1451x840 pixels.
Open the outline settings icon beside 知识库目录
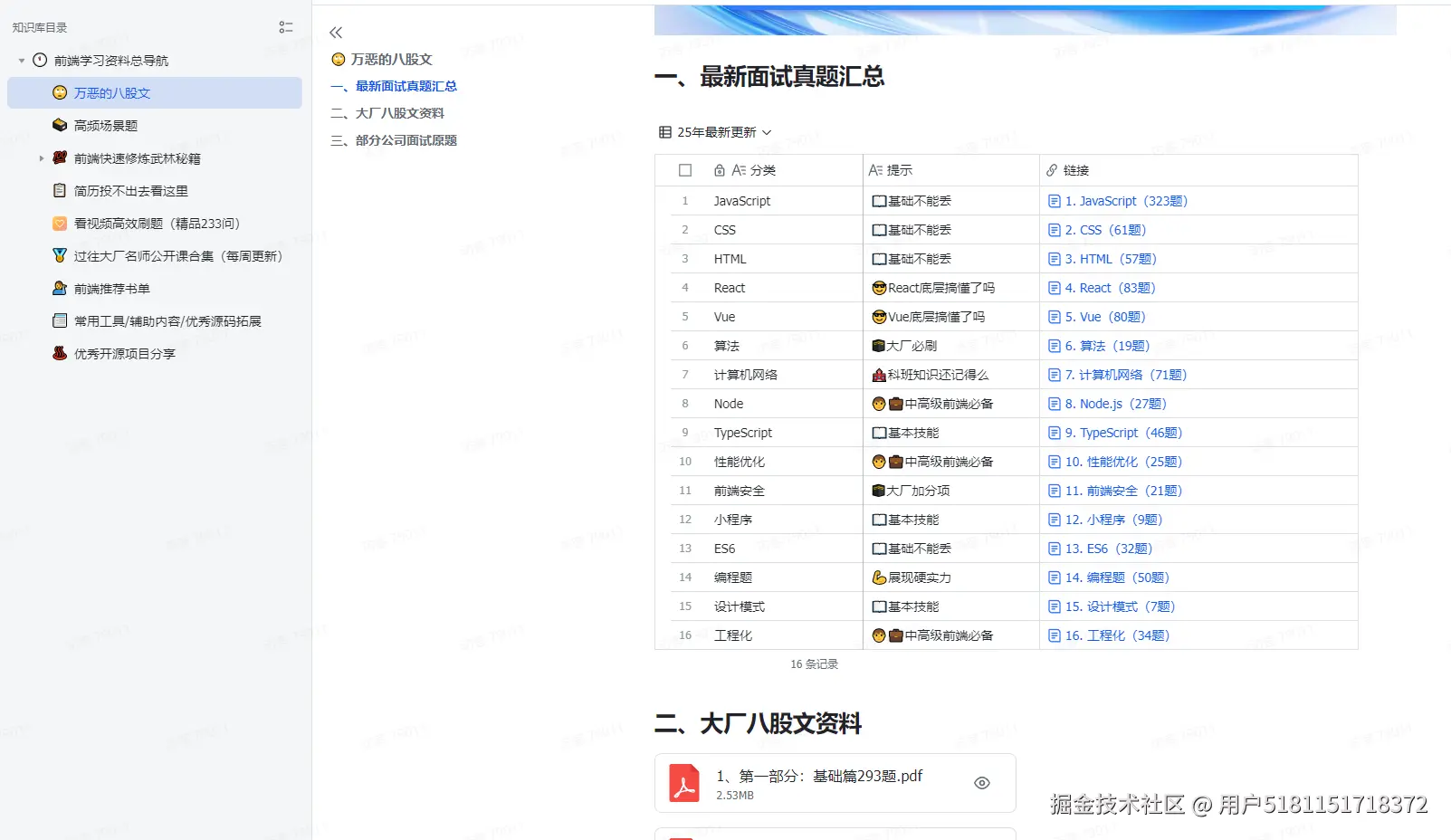[286, 27]
